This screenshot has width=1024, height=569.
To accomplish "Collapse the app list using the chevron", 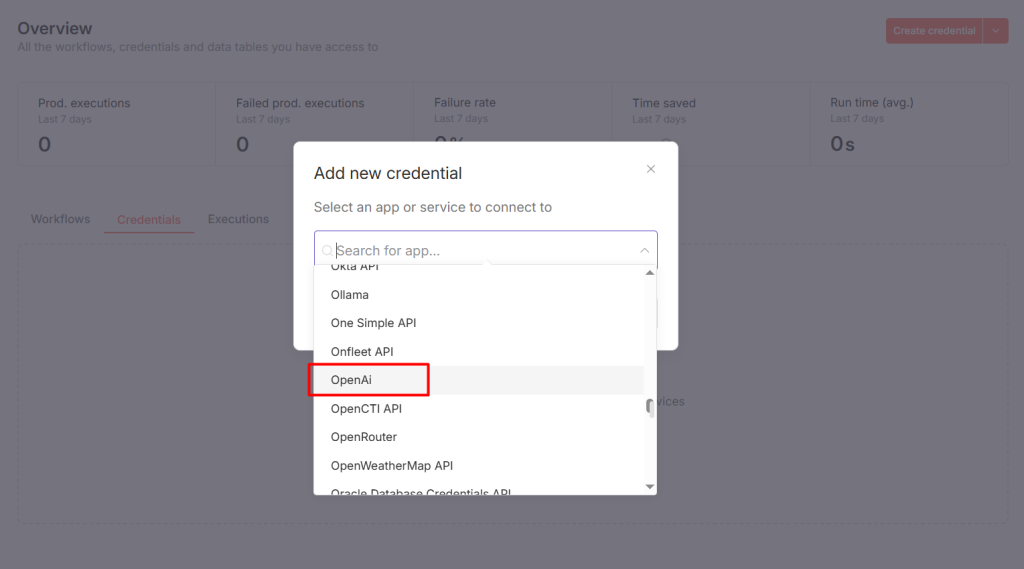I will point(644,251).
